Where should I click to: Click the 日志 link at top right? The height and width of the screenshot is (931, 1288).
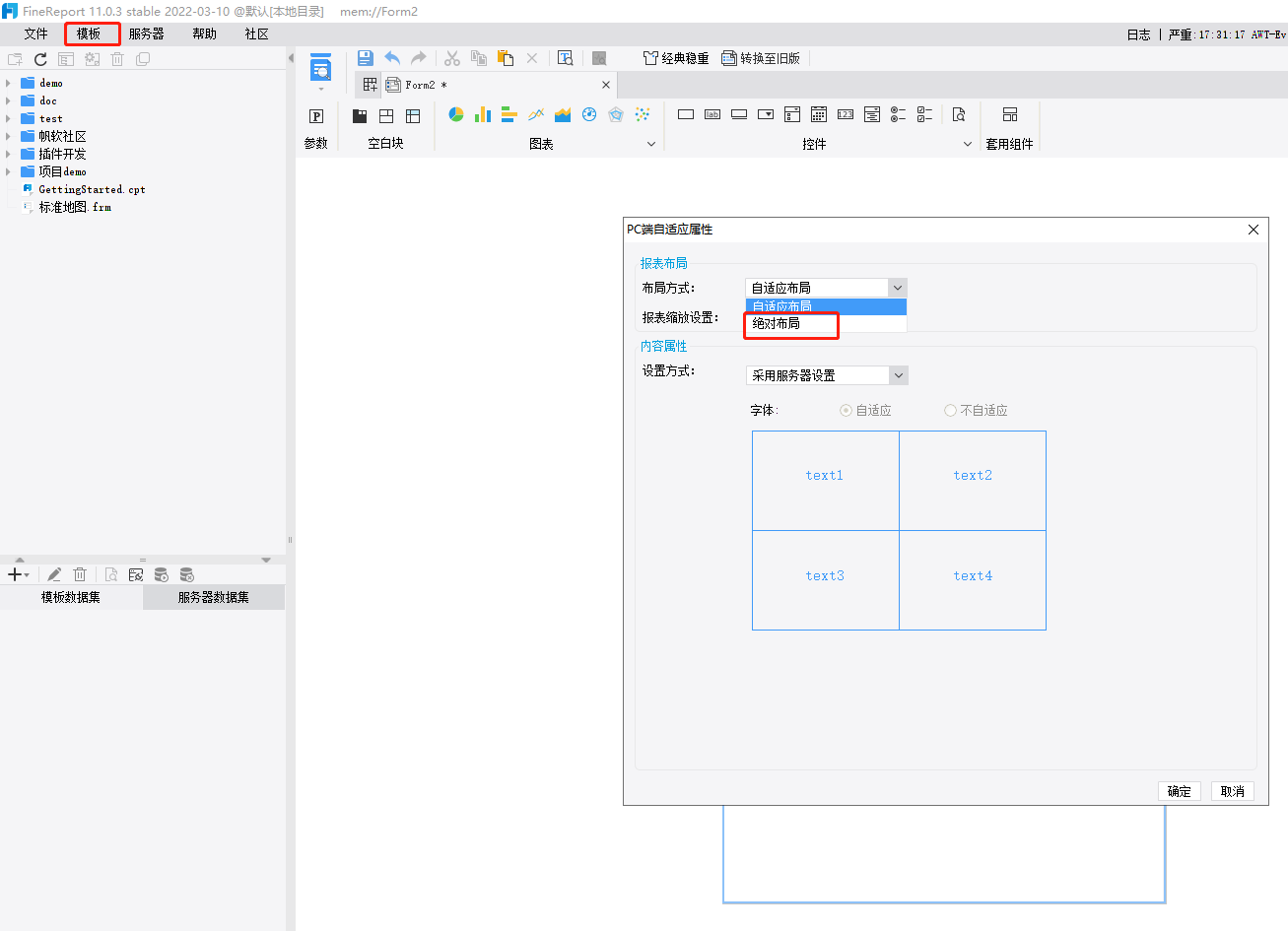[x=1138, y=34]
